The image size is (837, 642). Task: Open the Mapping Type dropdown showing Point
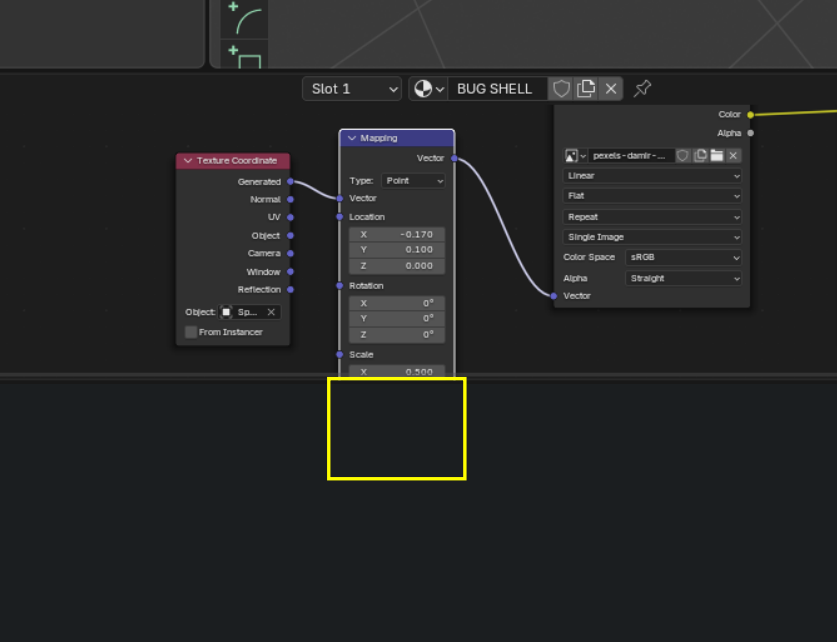coord(413,181)
